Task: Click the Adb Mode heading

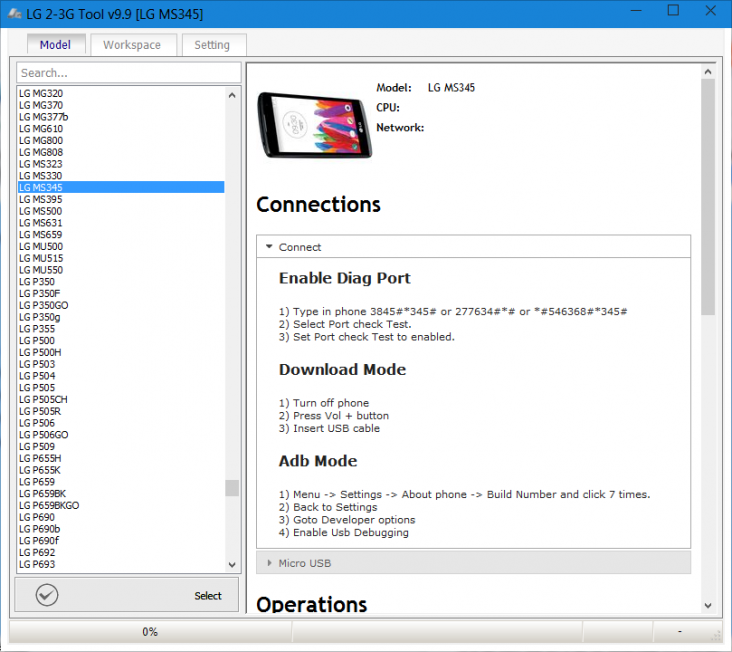Action: coord(318,461)
